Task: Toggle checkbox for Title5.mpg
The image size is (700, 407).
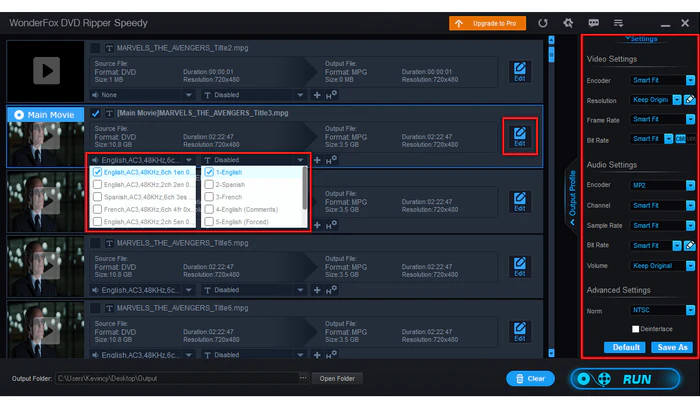Action: point(95,243)
